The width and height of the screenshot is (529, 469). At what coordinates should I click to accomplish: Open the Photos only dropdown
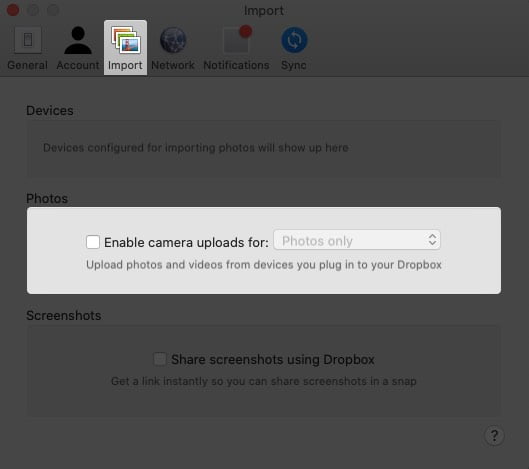tap(357, 240)
